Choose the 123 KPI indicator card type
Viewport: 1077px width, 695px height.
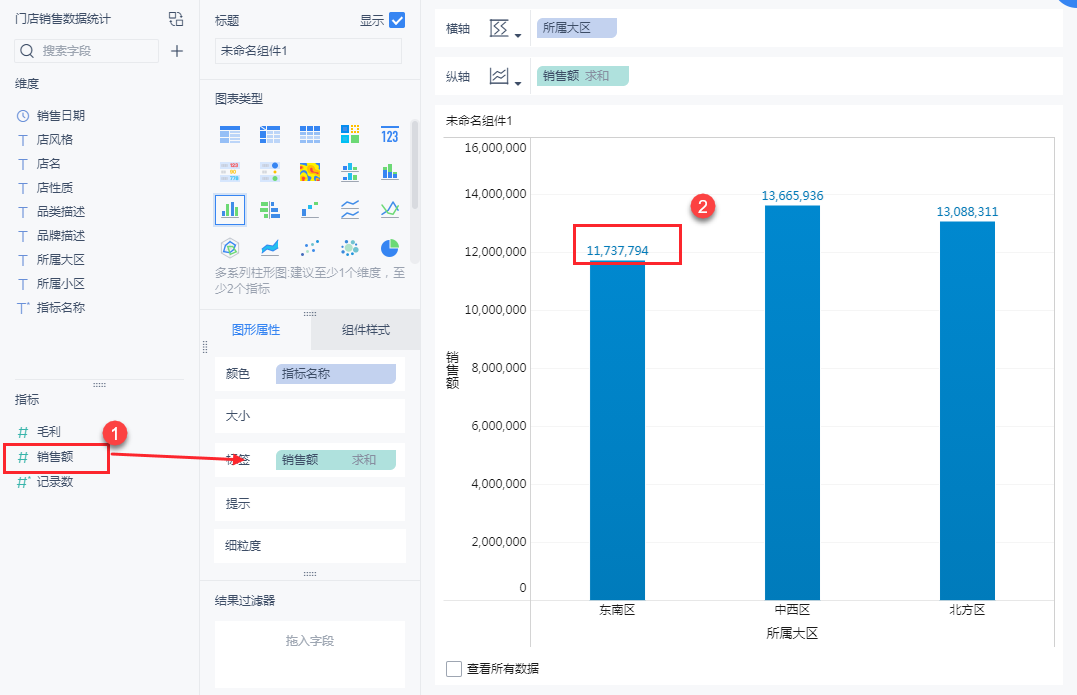coord(389,135)
